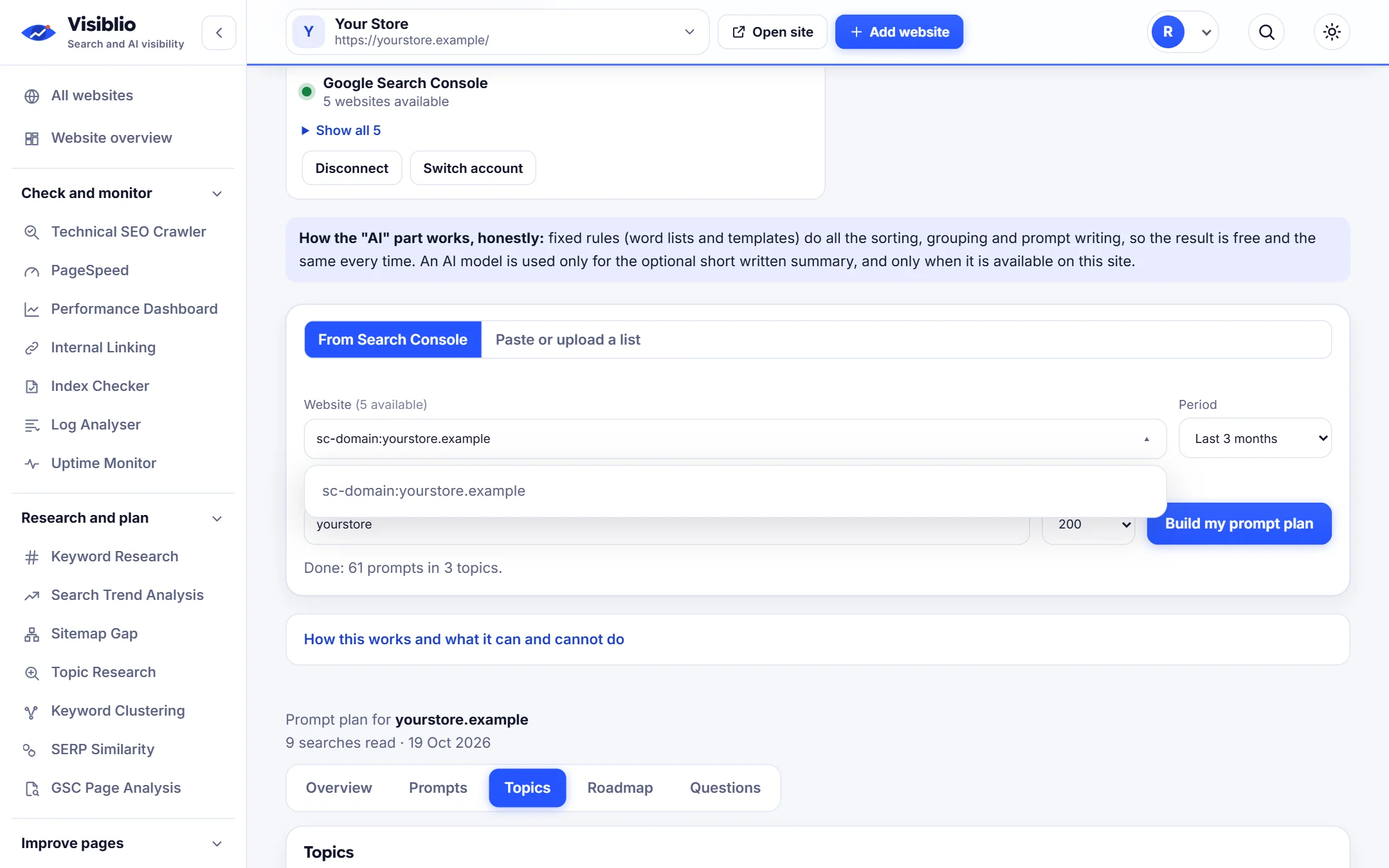Open the Your Store site selector dropdown

[x=497, y=32]
